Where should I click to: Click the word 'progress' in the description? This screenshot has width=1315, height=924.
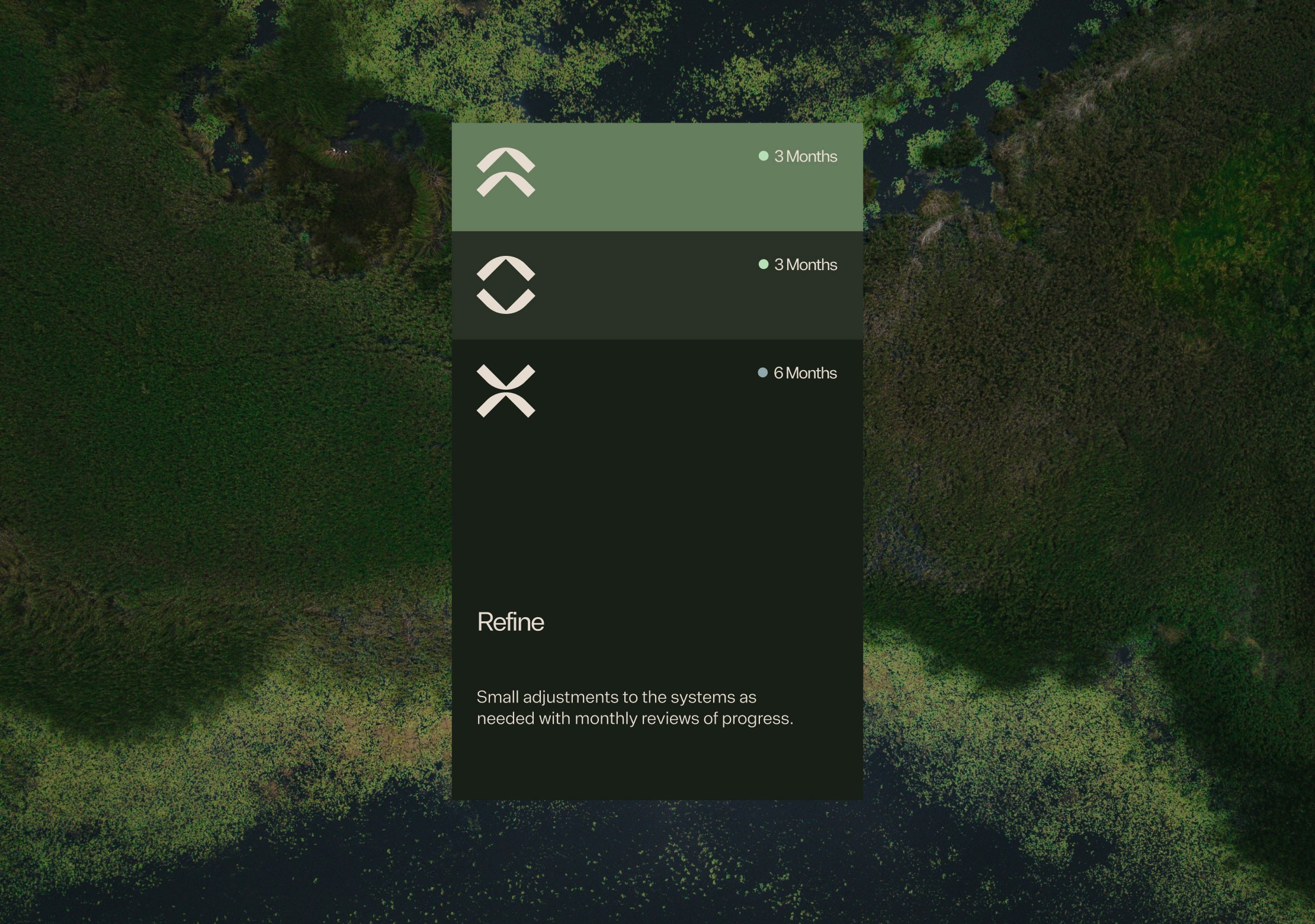[x=756, y=719]
